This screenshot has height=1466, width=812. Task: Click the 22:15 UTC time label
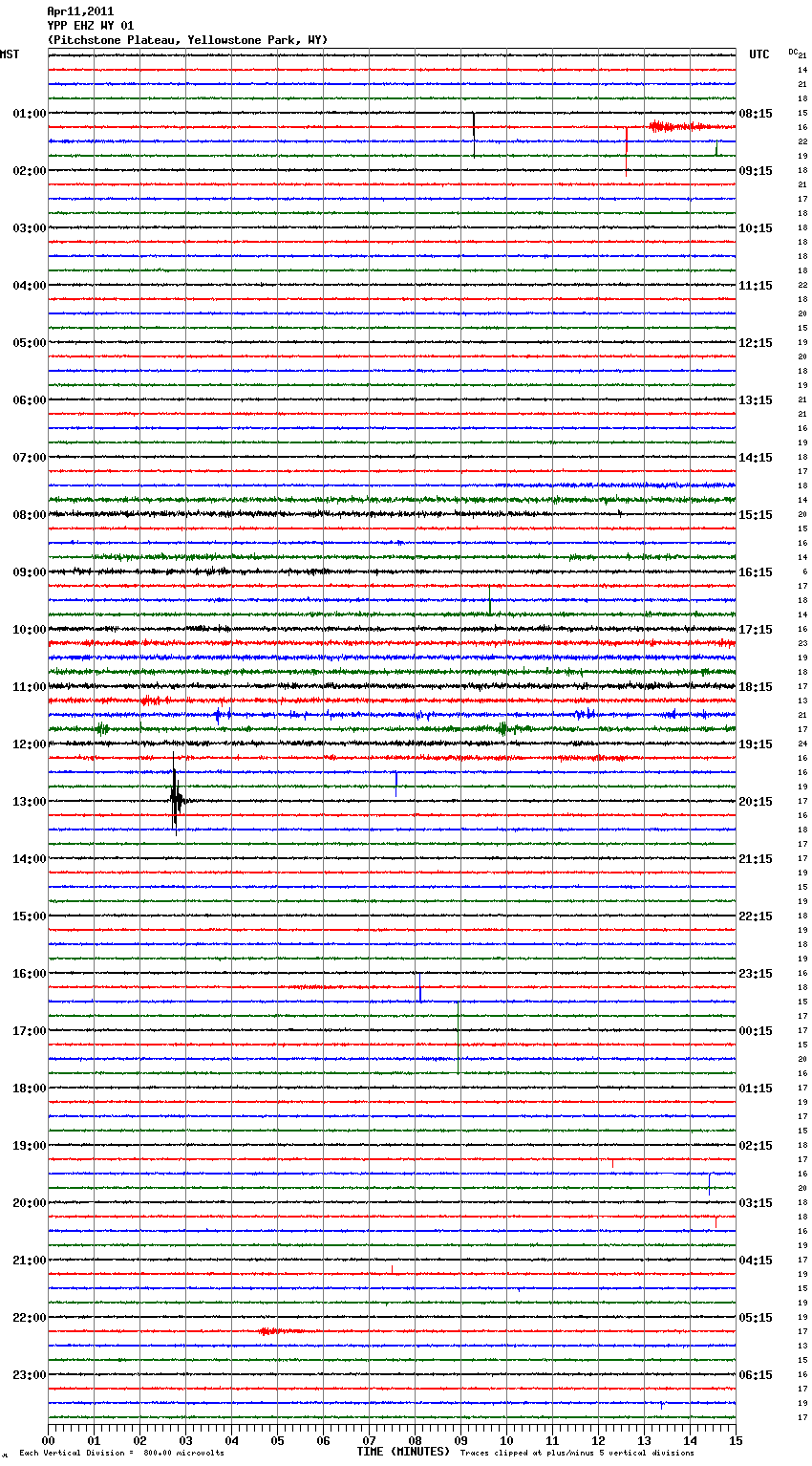coord(756,916)
